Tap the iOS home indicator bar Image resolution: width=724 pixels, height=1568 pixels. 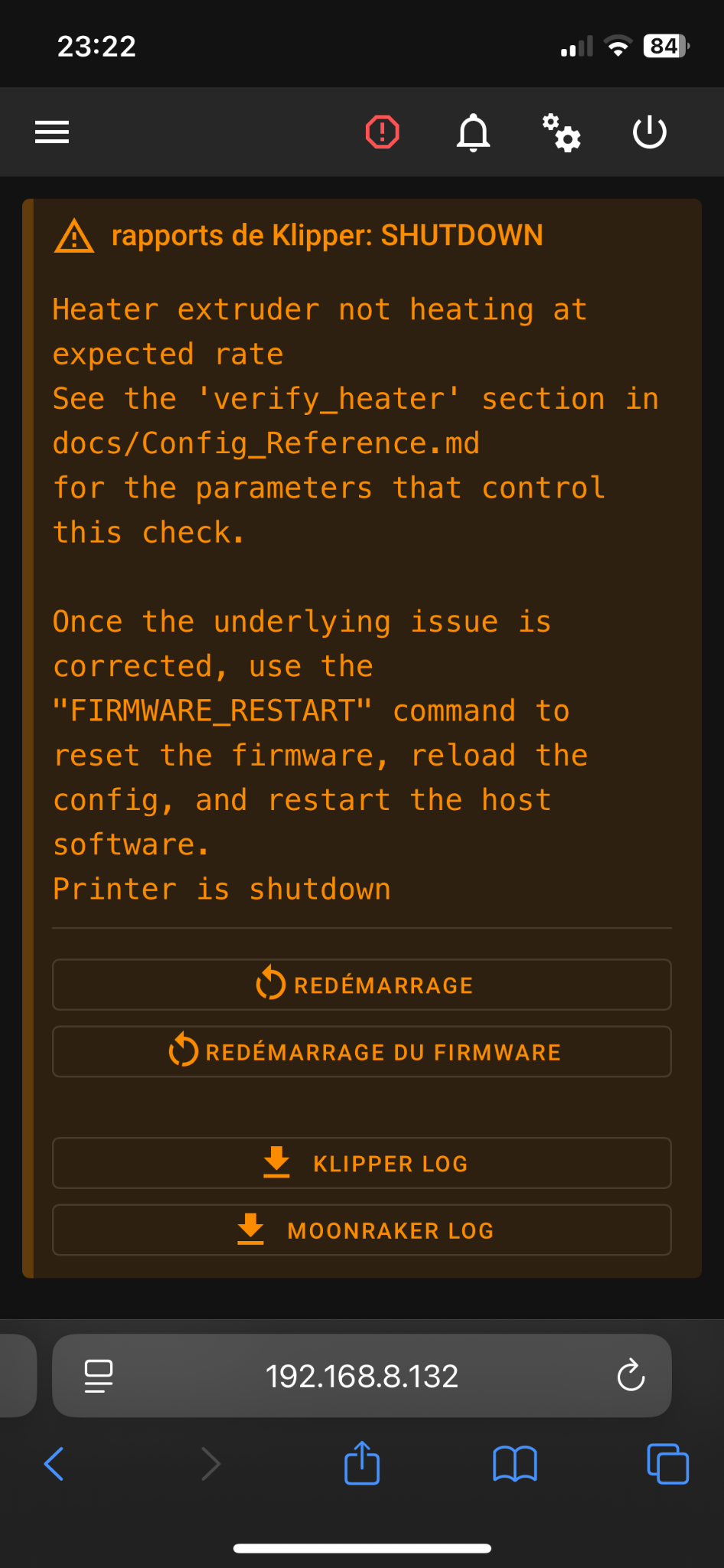362,1548
